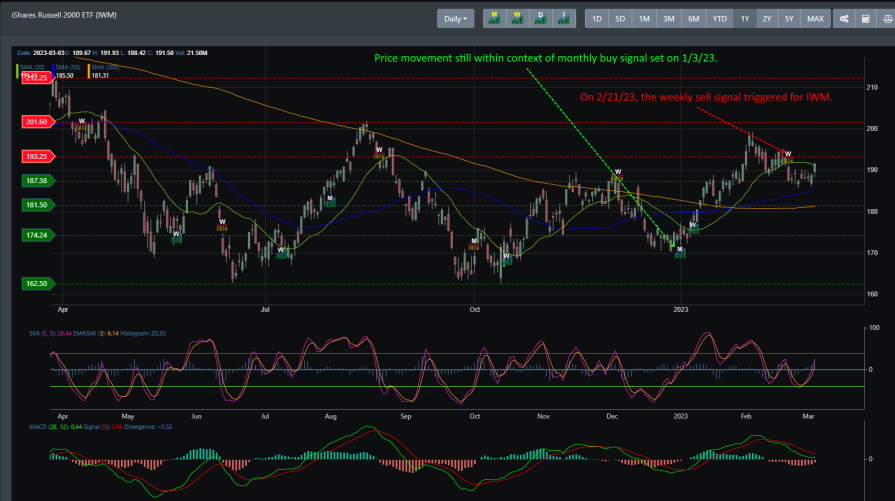Click the balance scales compare icon
The image size is (895, 501).
pyautogui.click(x=886, y=19)
